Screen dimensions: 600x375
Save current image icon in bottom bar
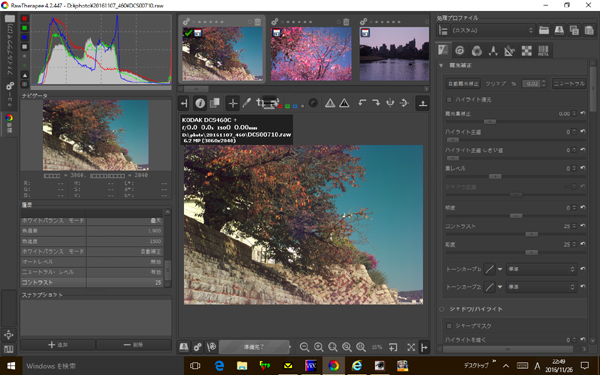coord(184,347)
